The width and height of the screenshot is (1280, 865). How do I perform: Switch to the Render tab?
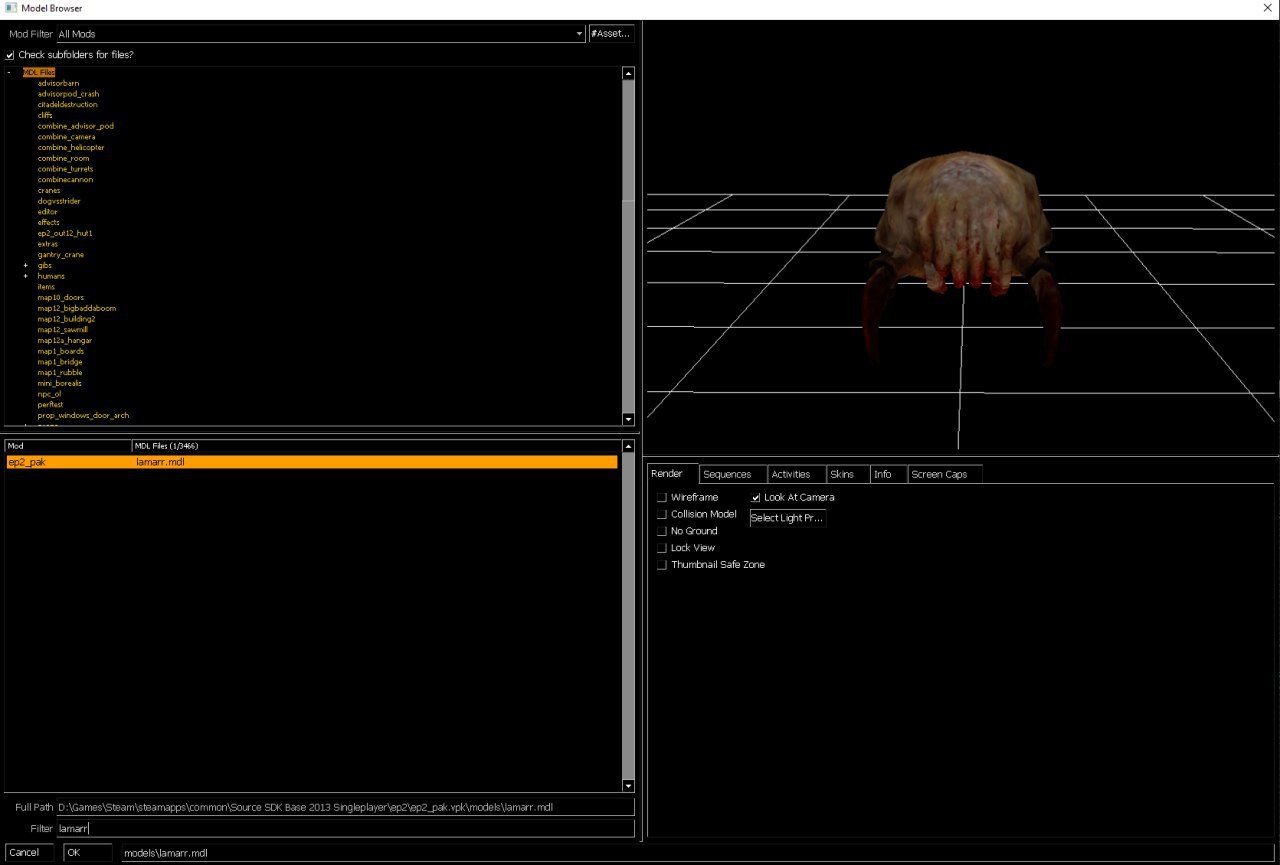[671, 474]
